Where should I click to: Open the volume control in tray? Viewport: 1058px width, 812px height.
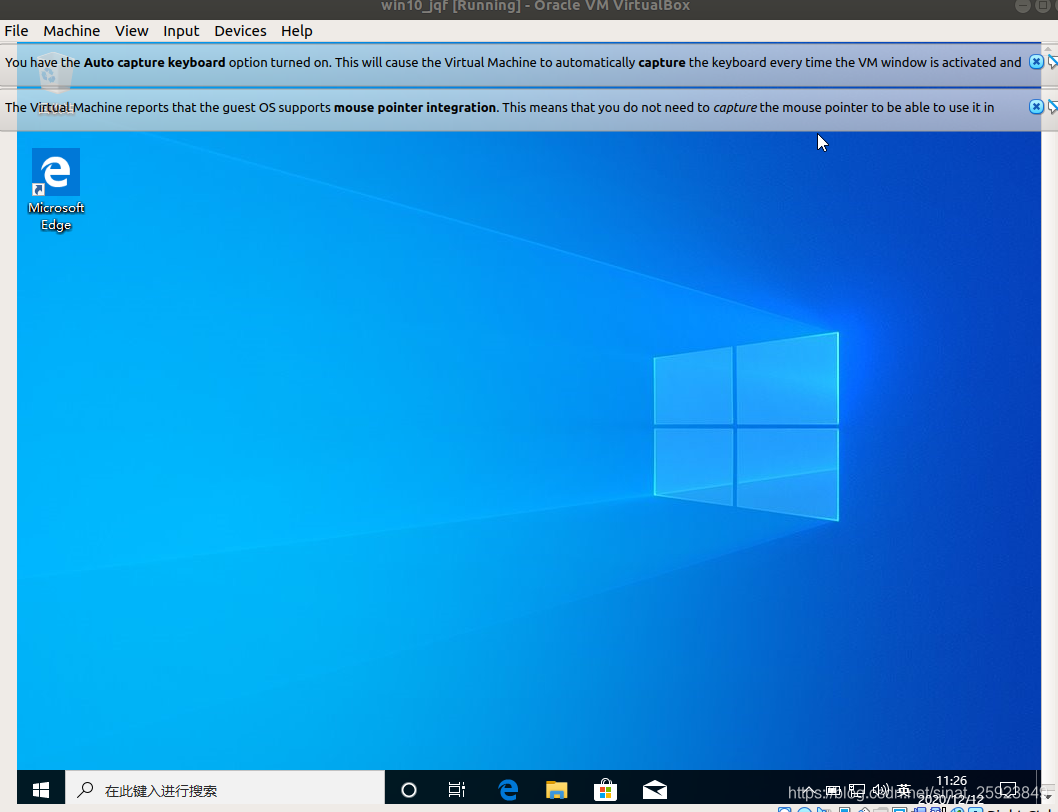tap(881, 790)
